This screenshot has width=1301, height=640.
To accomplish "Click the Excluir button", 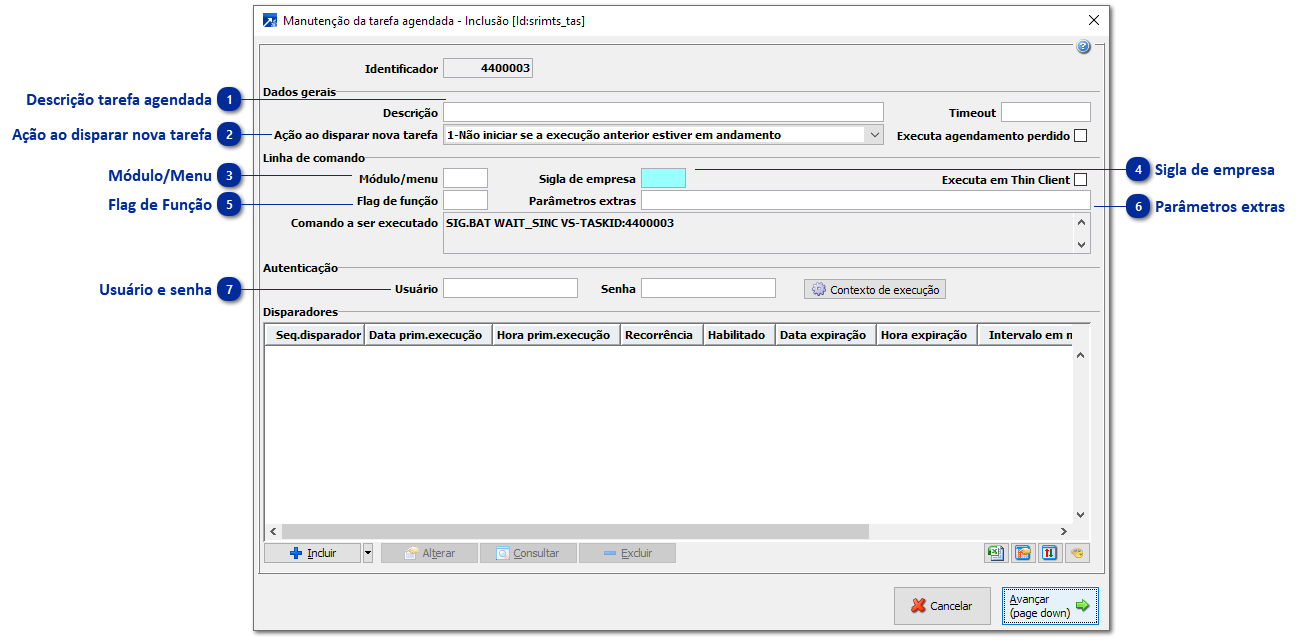I will point(627,553).
